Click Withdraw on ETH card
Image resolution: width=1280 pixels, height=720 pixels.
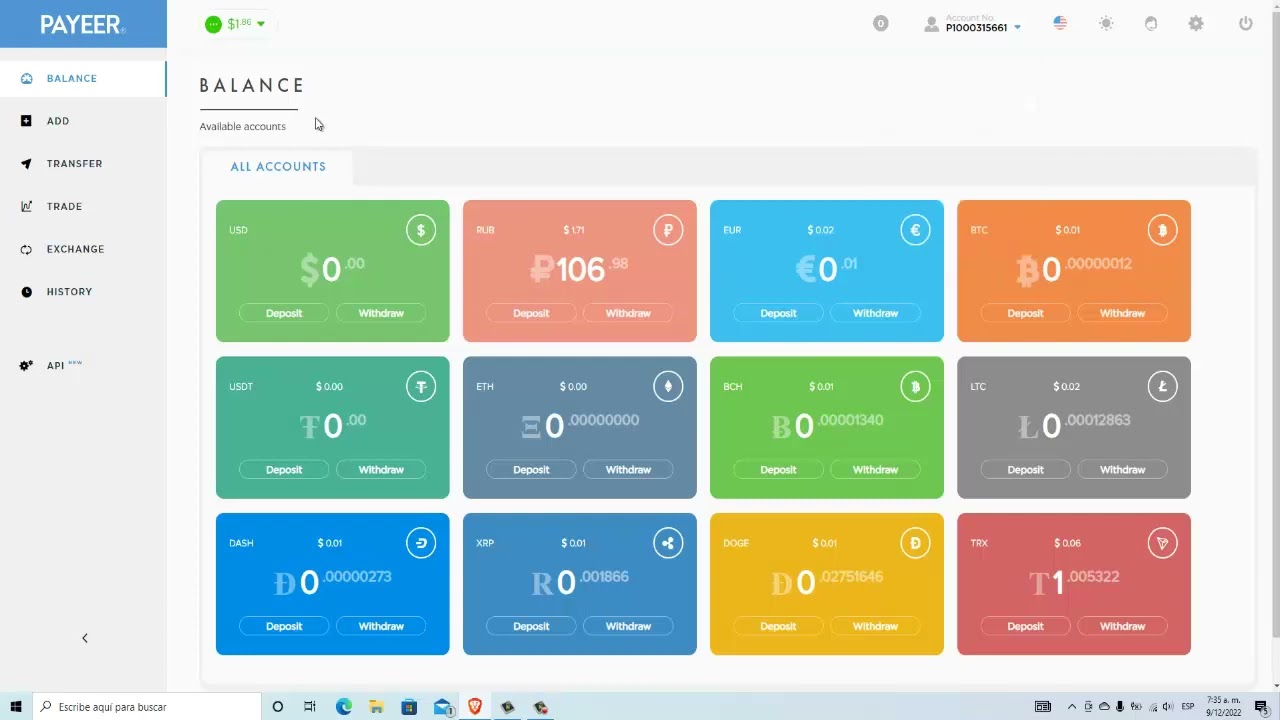pos(628,469)
